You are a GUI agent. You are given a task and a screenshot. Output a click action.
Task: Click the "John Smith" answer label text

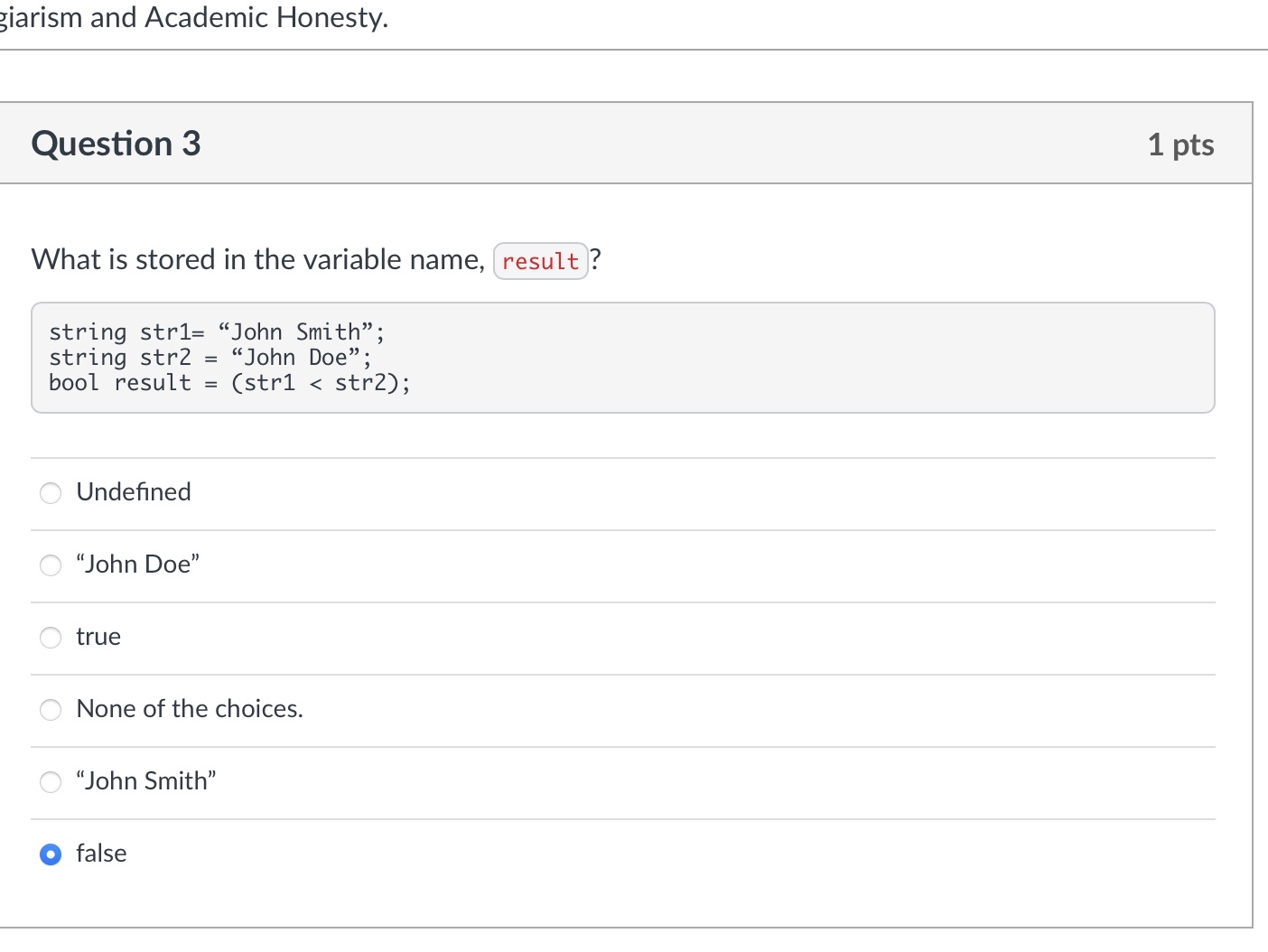pos(146,780)
